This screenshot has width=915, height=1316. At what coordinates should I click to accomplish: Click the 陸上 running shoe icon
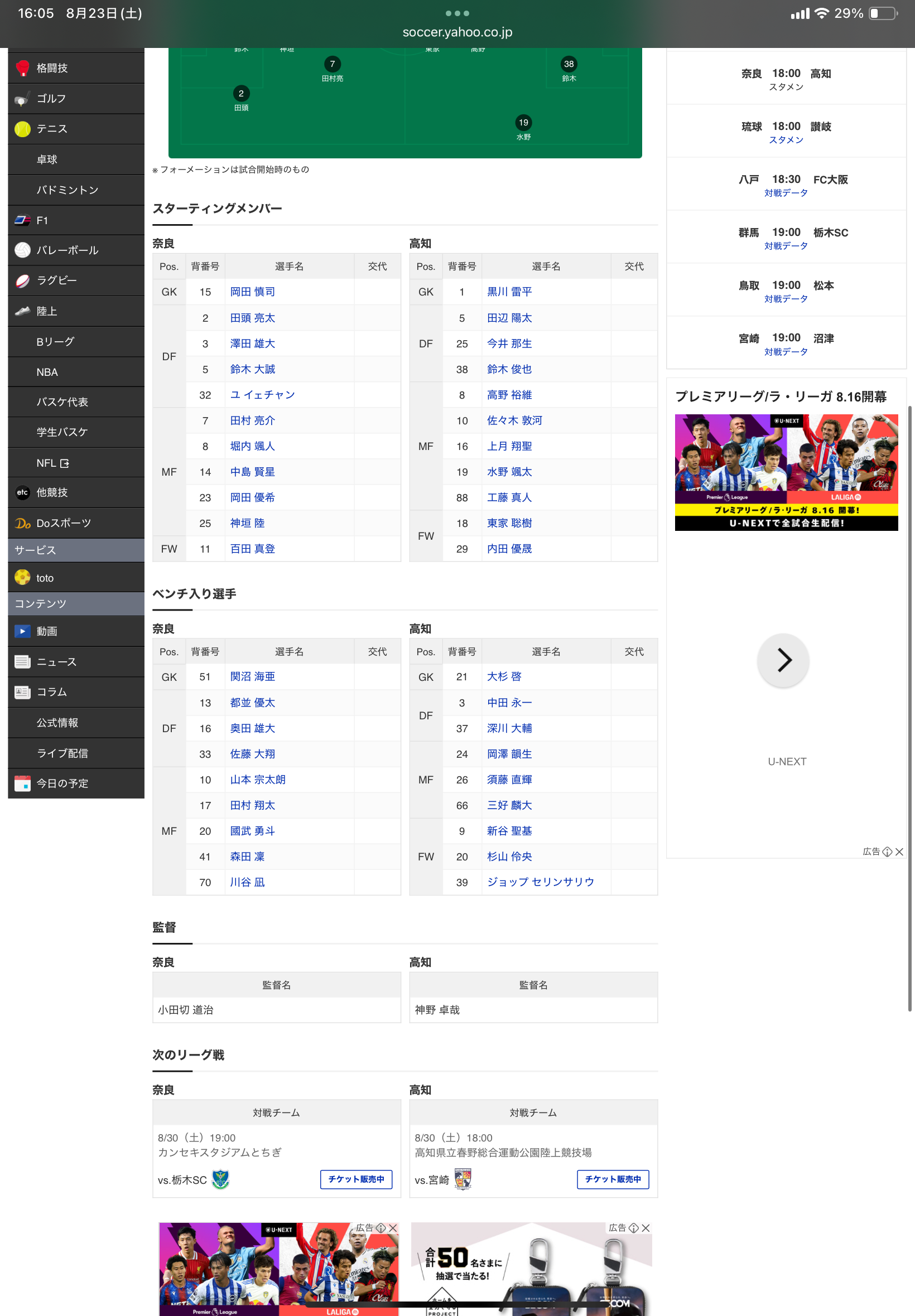[x=22, y=311]
